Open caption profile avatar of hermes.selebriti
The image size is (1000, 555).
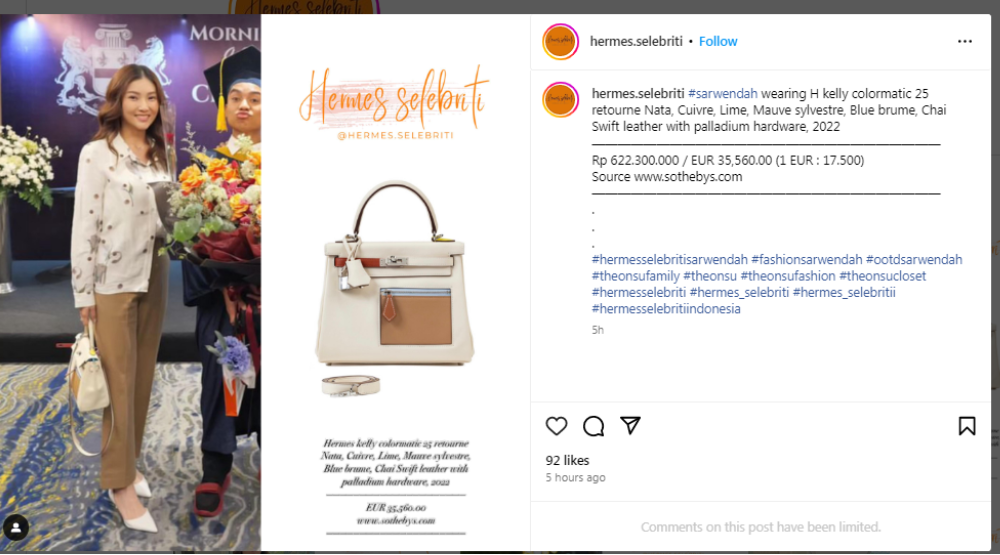click(561, 100)
